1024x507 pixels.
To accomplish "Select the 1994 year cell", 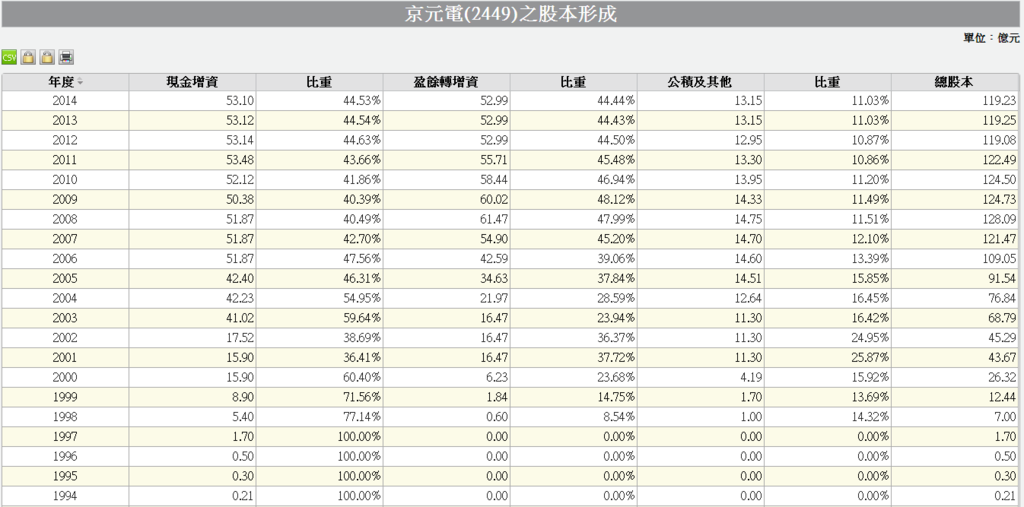I will [65, 496].
